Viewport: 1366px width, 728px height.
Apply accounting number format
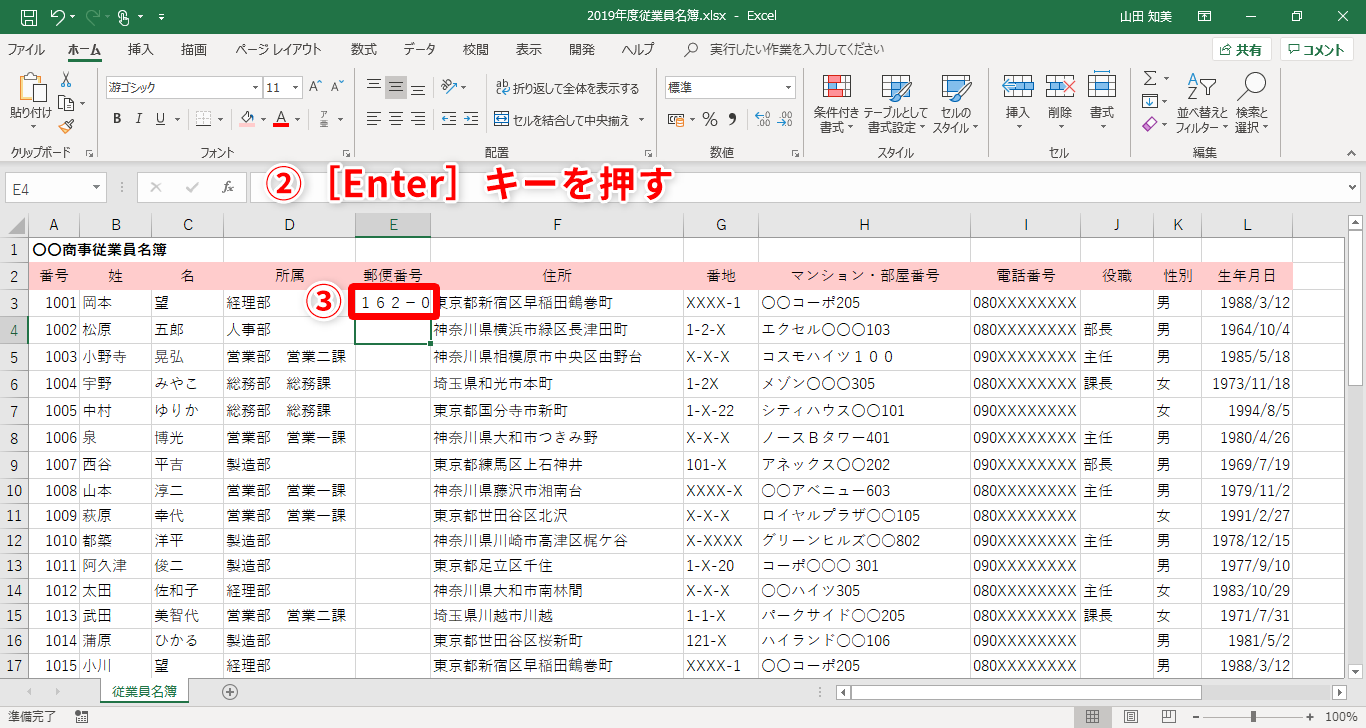click(x=676, y=119)
